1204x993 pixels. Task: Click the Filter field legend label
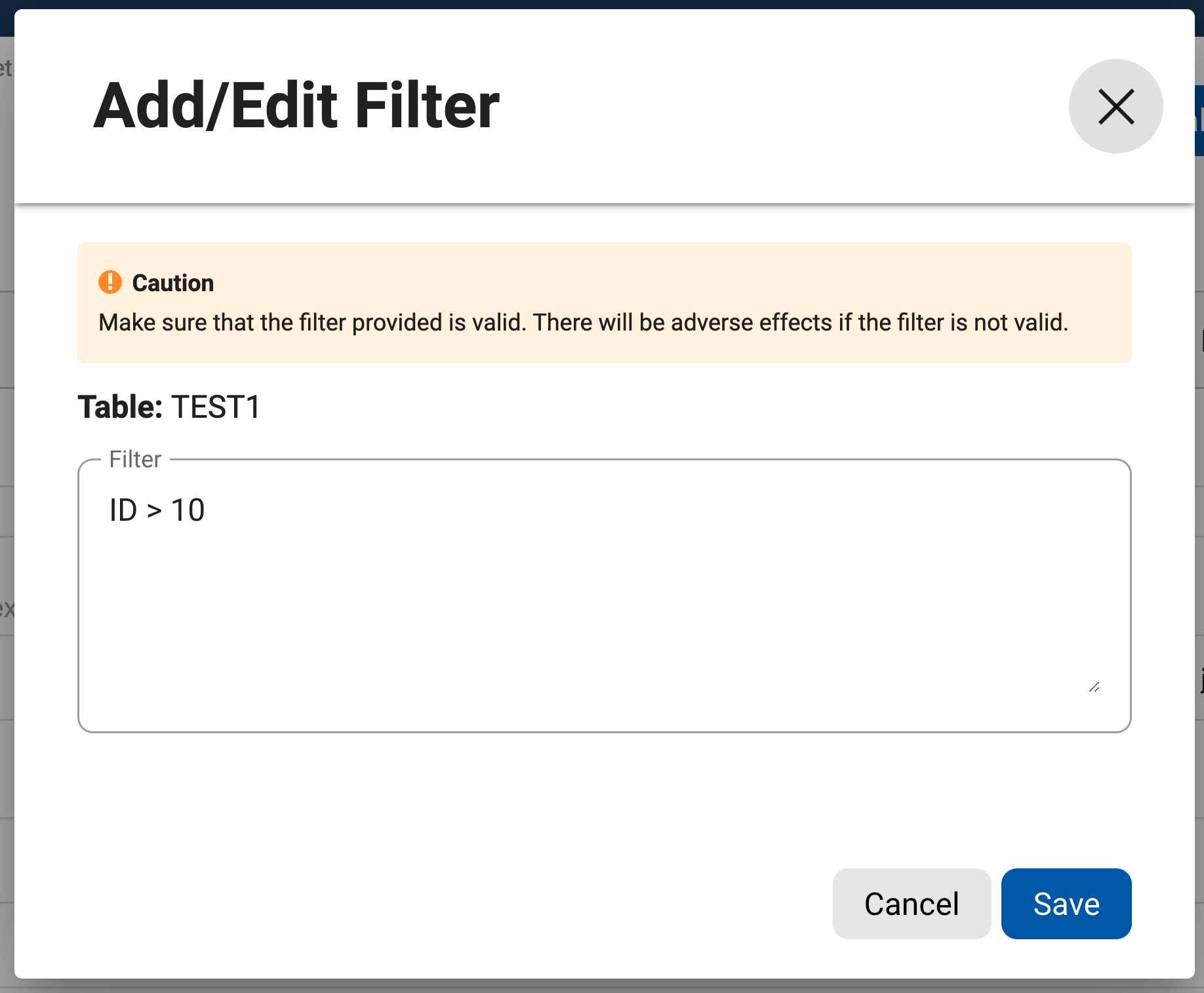tap(134, 459)
